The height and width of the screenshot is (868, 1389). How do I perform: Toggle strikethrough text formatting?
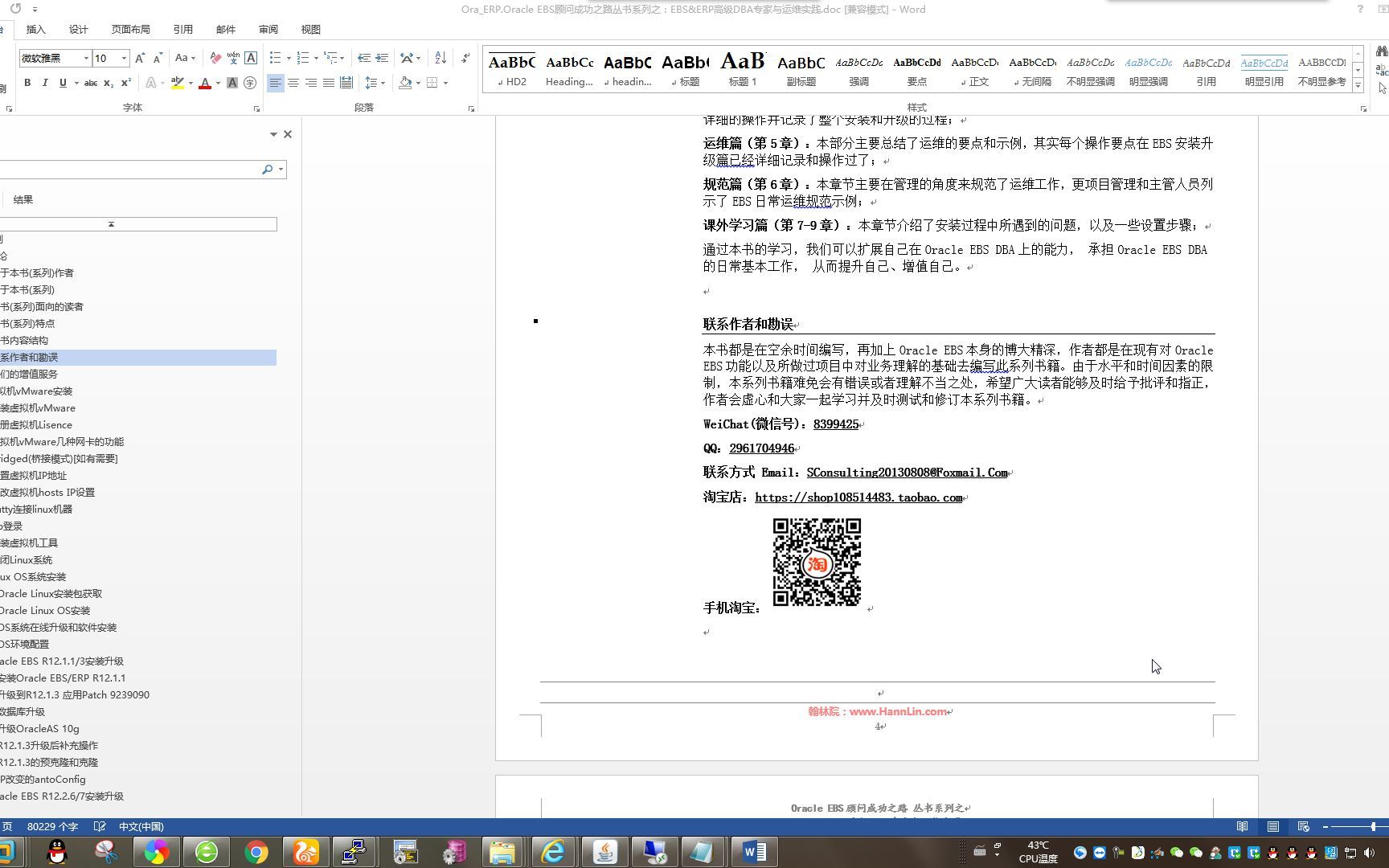tap(91, 83)
